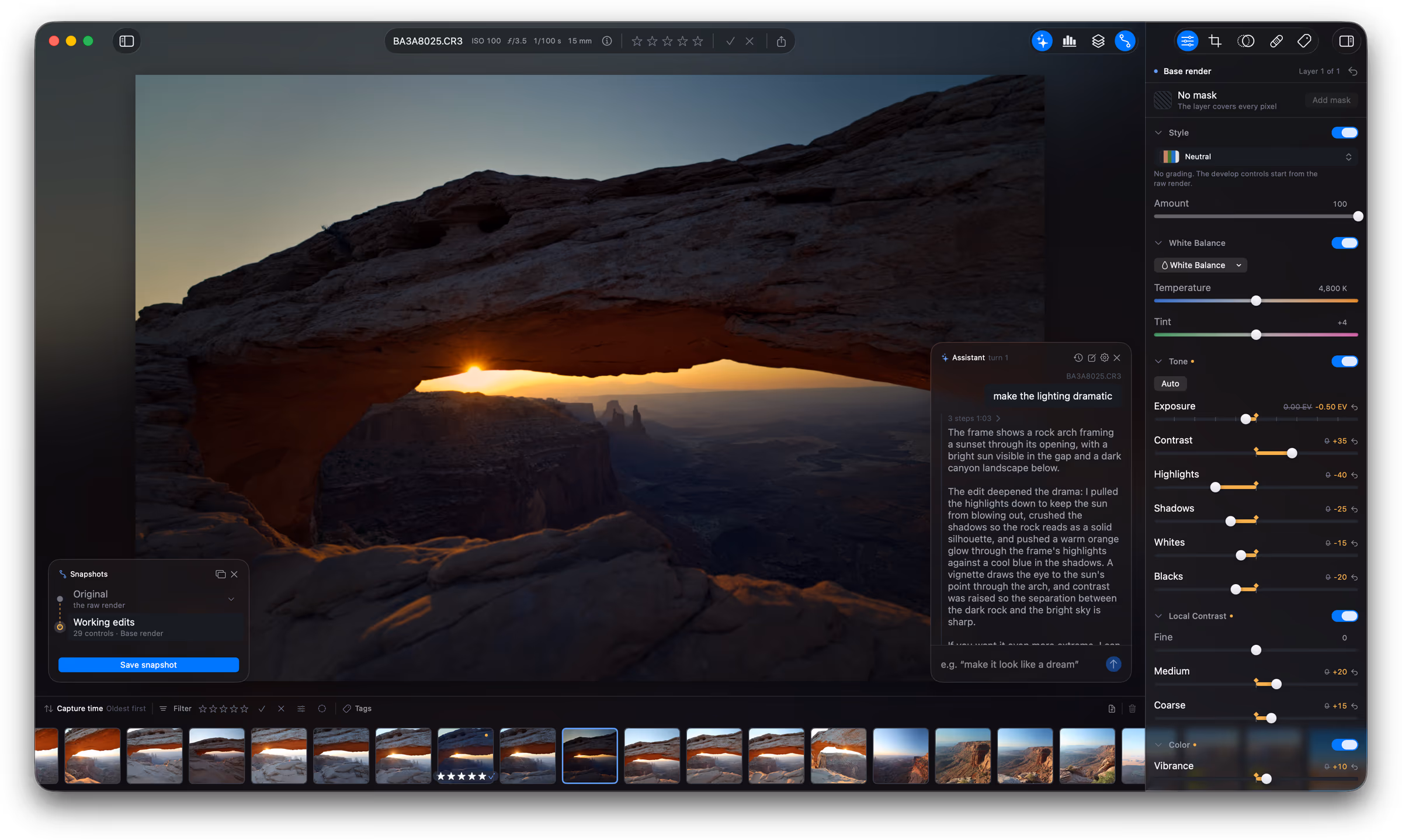
Task: Expand the 3 steps details
Action: (x=974, y=418)
